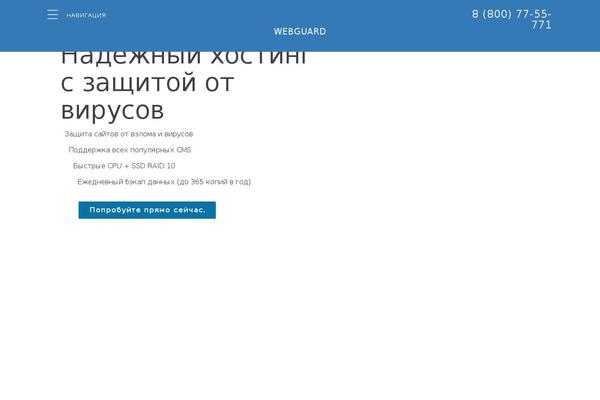Click the Попробуйте прямо сейчас button
Screen dimensions: 600x400
(x=147, y=210)
